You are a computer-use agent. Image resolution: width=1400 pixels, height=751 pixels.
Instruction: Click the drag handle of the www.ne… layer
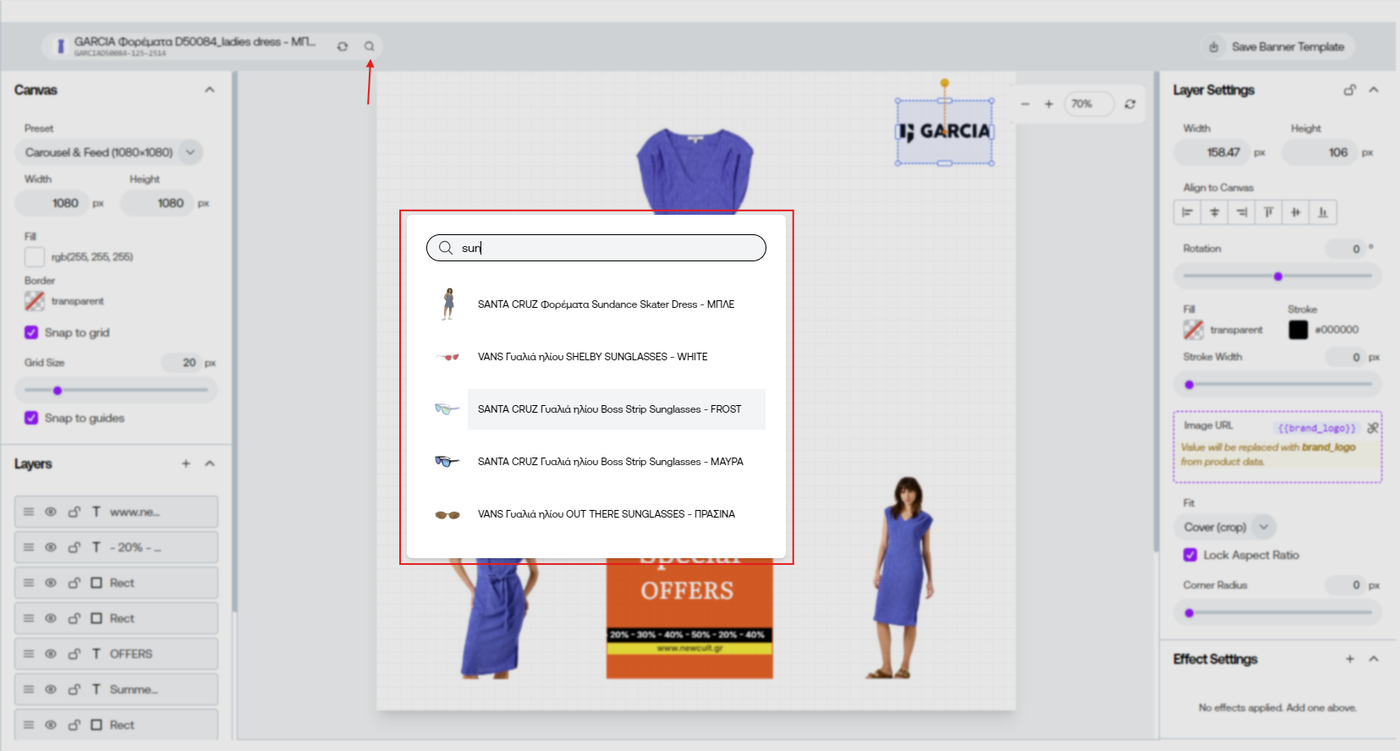point(29,512)
